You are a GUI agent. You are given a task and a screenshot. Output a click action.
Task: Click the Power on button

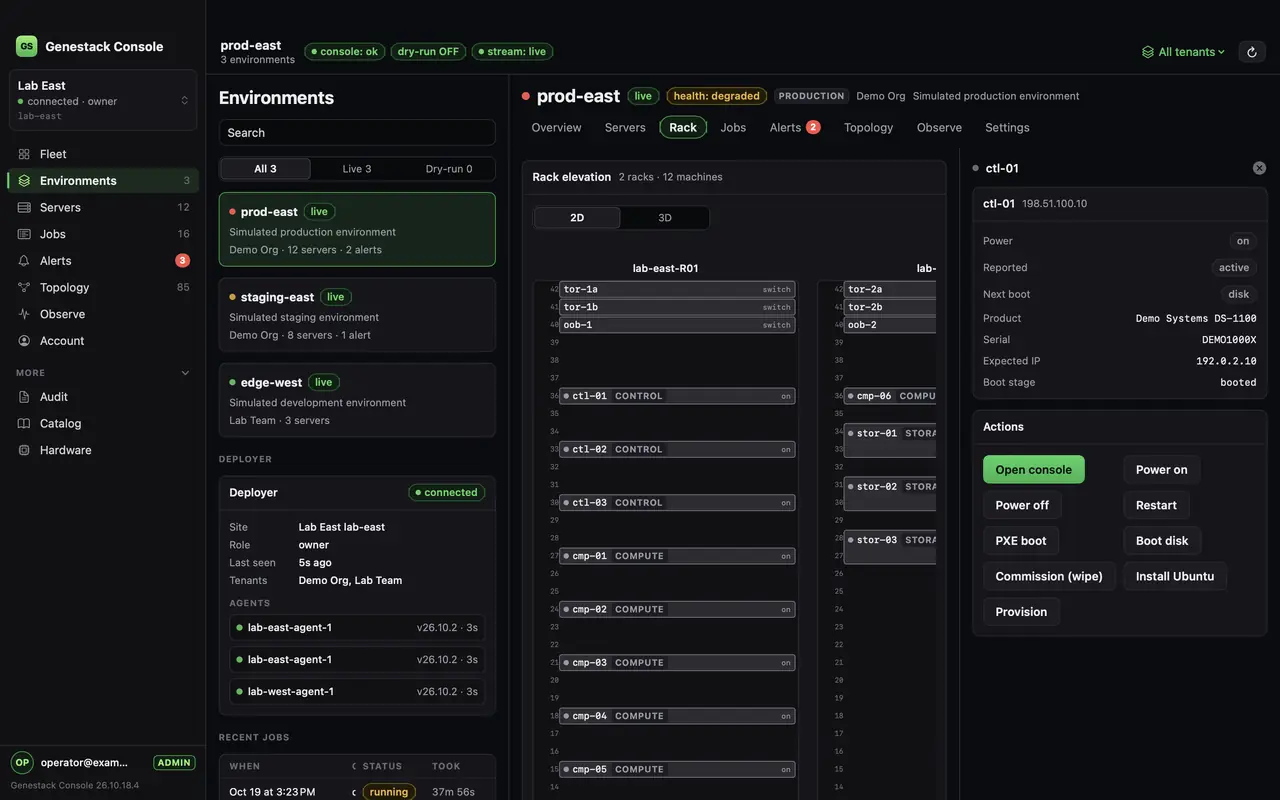pyautogui.click(x=1161, y=470)
